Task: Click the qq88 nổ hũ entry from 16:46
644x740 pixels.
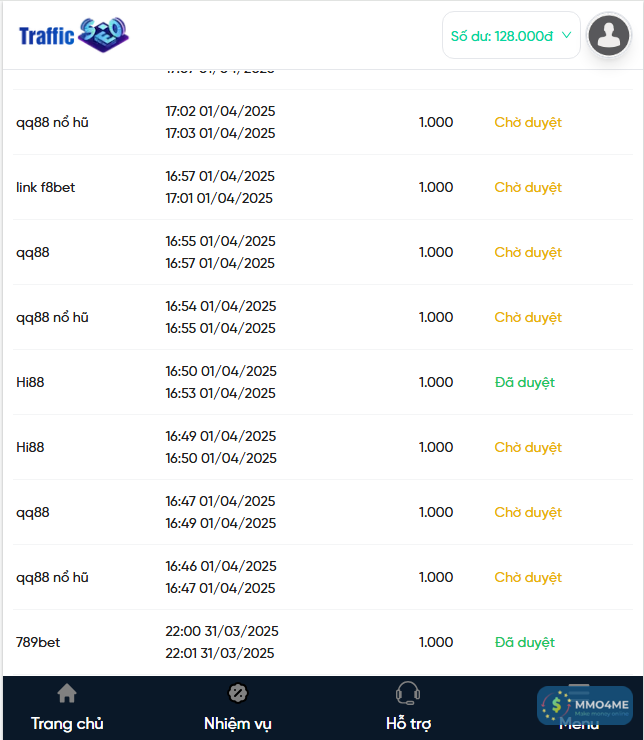Action: click(53, 578)
